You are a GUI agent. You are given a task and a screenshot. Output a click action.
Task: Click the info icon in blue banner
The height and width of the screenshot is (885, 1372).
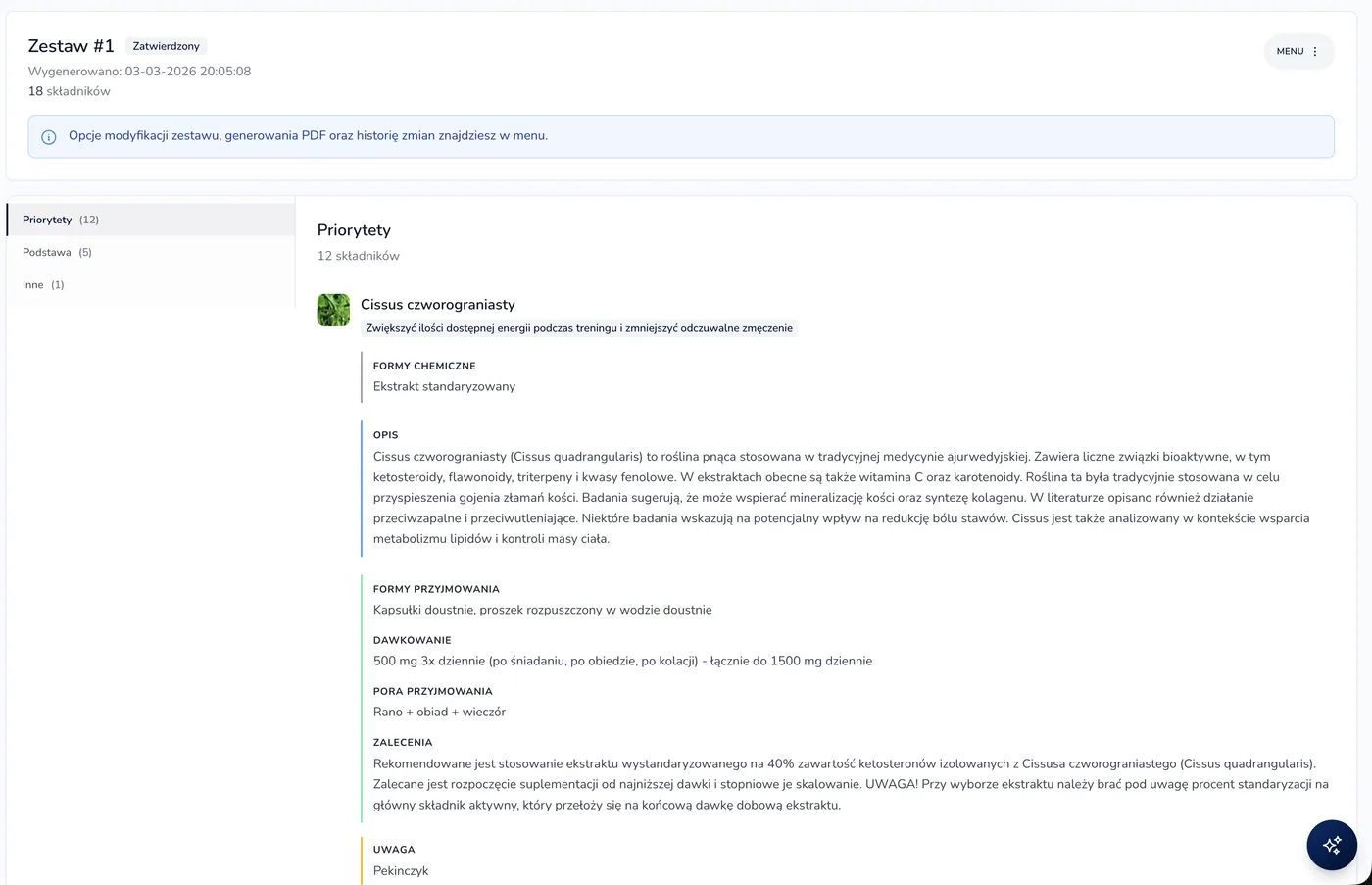(49, 137)
